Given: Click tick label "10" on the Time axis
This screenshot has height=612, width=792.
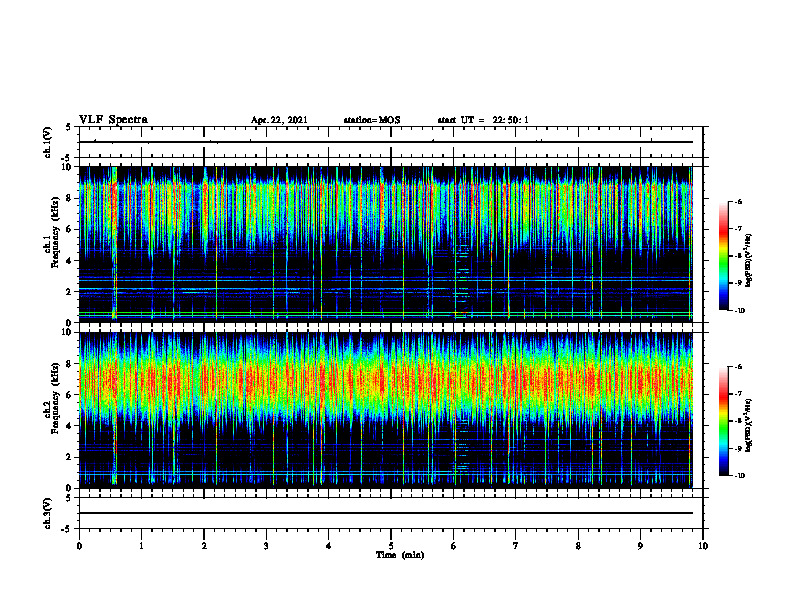Looking at the screenshot, I should (x=703, y=546).
